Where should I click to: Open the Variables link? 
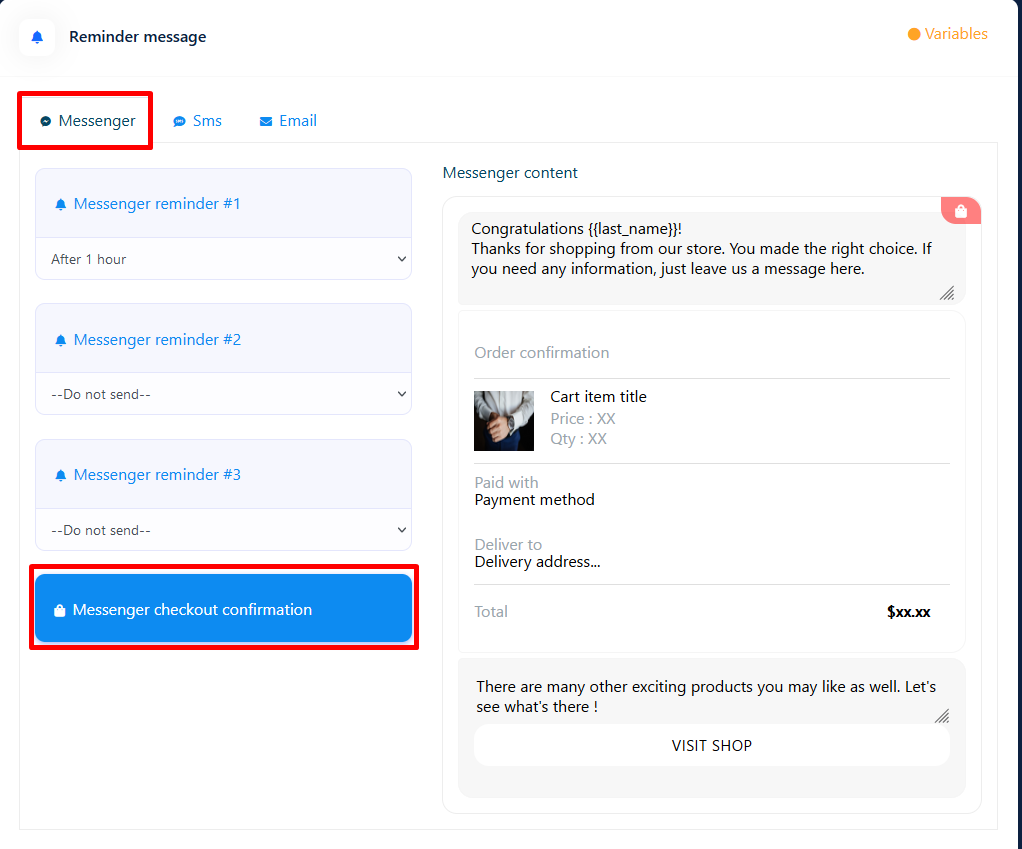tap(955, 34)
